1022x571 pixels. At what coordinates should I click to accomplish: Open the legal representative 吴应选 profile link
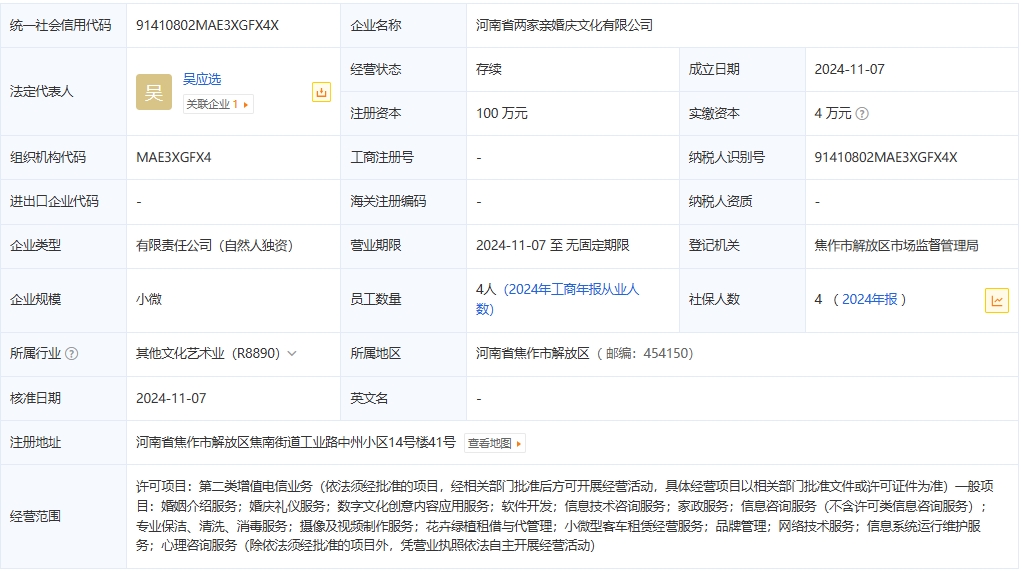pos(202,79)
